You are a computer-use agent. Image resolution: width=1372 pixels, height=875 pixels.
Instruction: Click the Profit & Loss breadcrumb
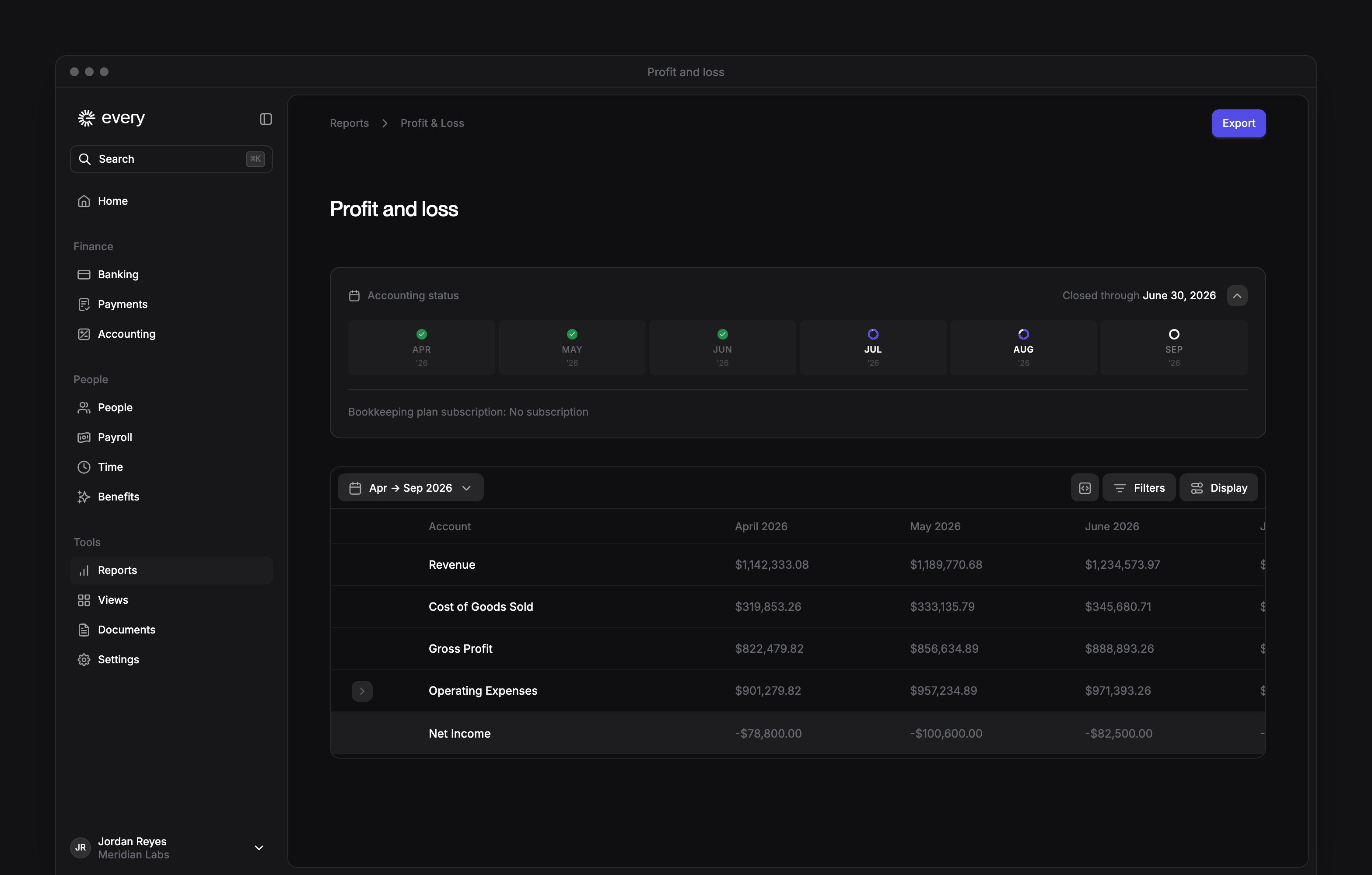(432, 123)
